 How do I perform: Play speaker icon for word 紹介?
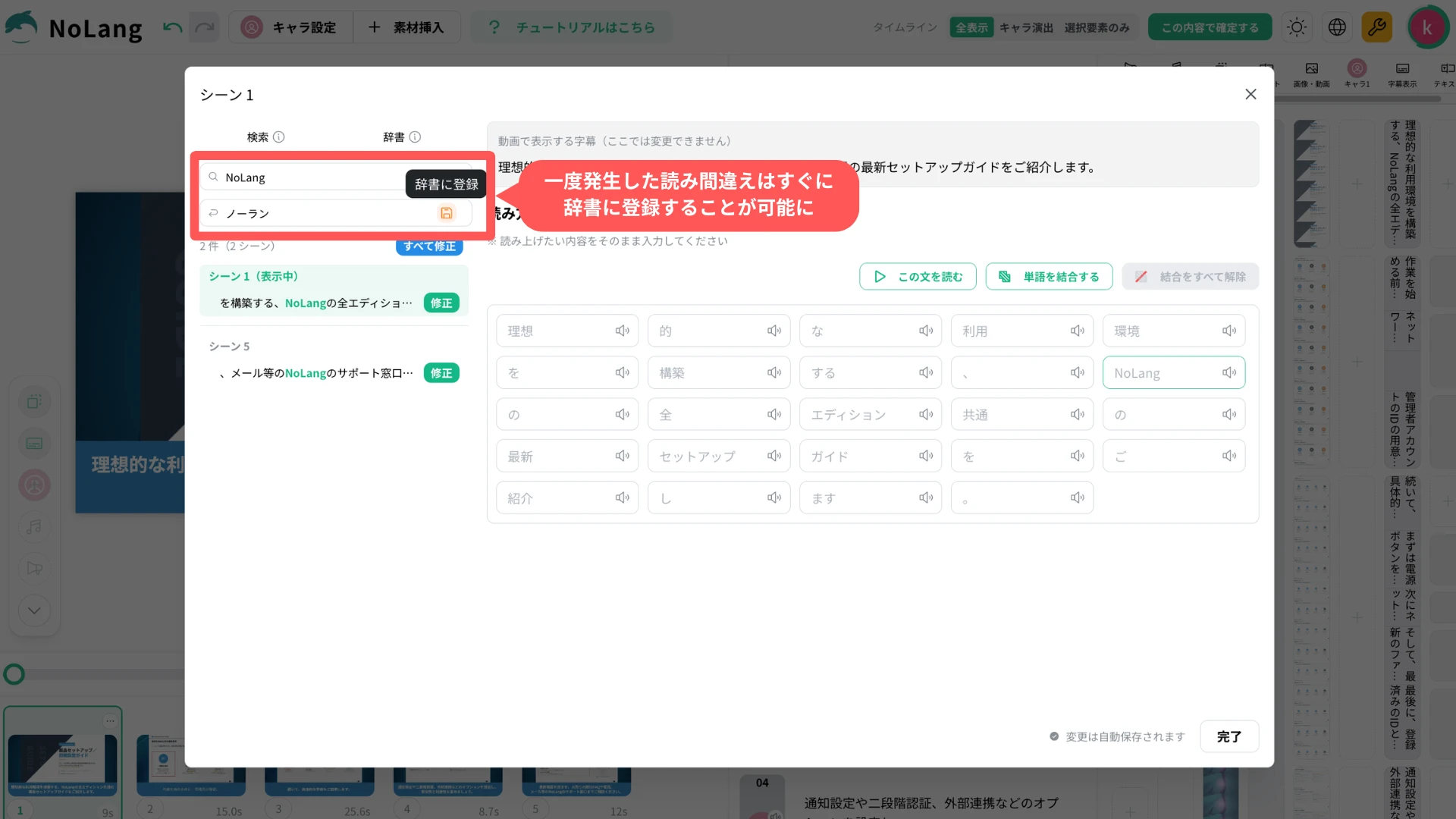click(623, 497)
